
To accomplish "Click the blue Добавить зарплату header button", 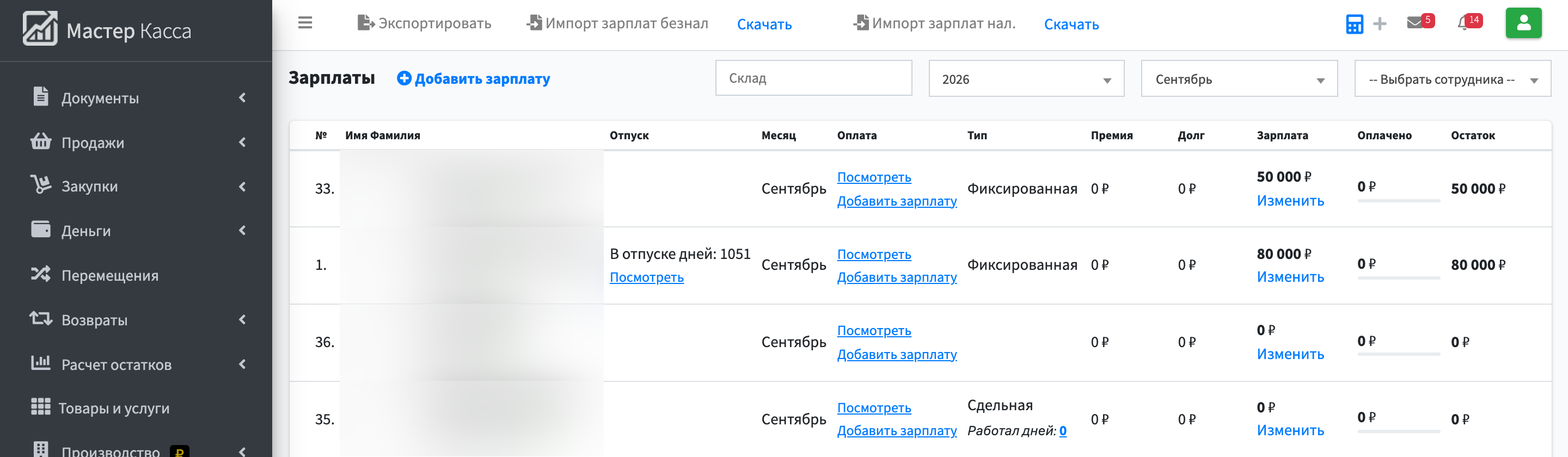I will click(x=474, y=78).
